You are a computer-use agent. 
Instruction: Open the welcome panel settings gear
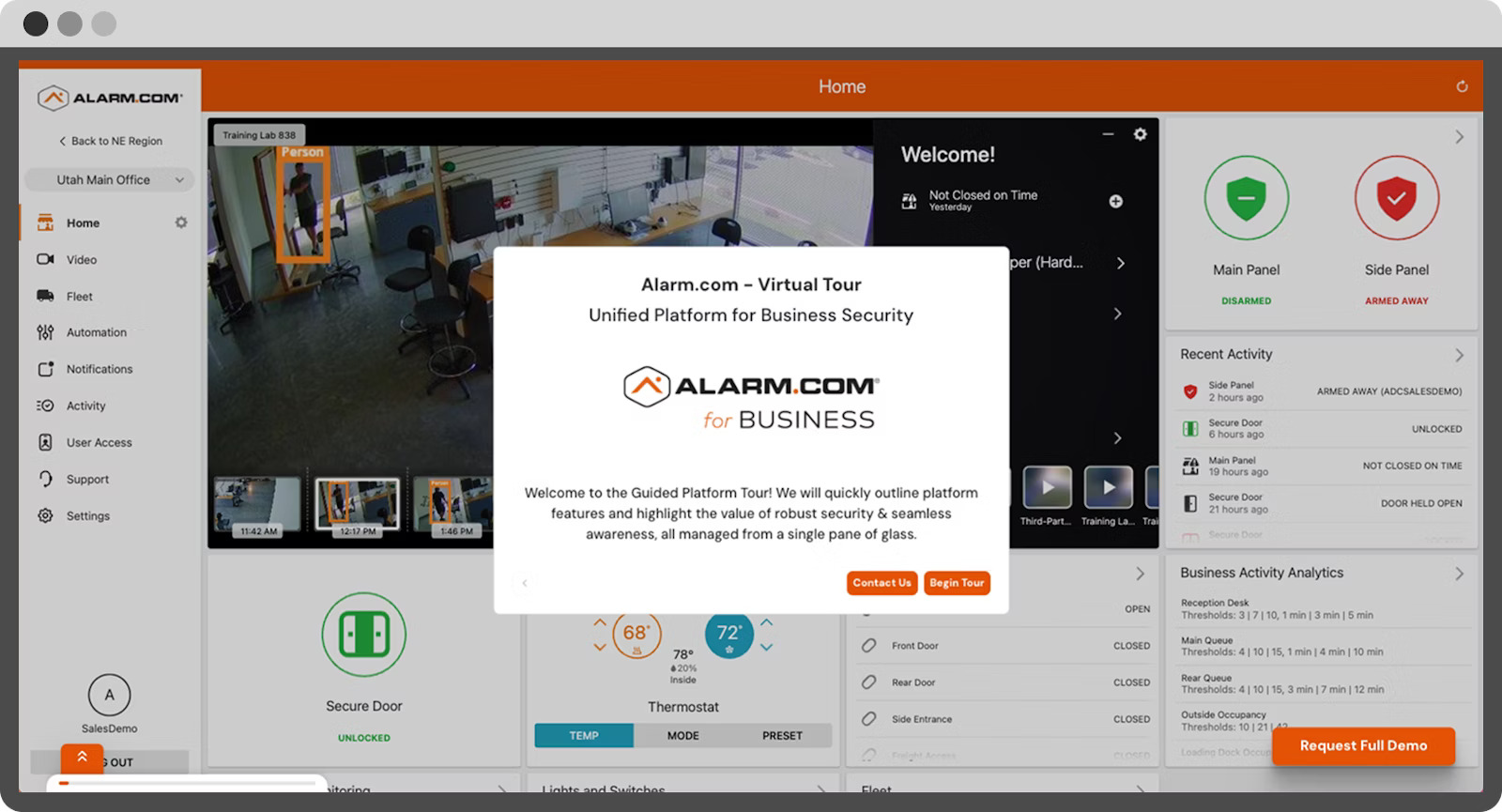click(1140, 134)
